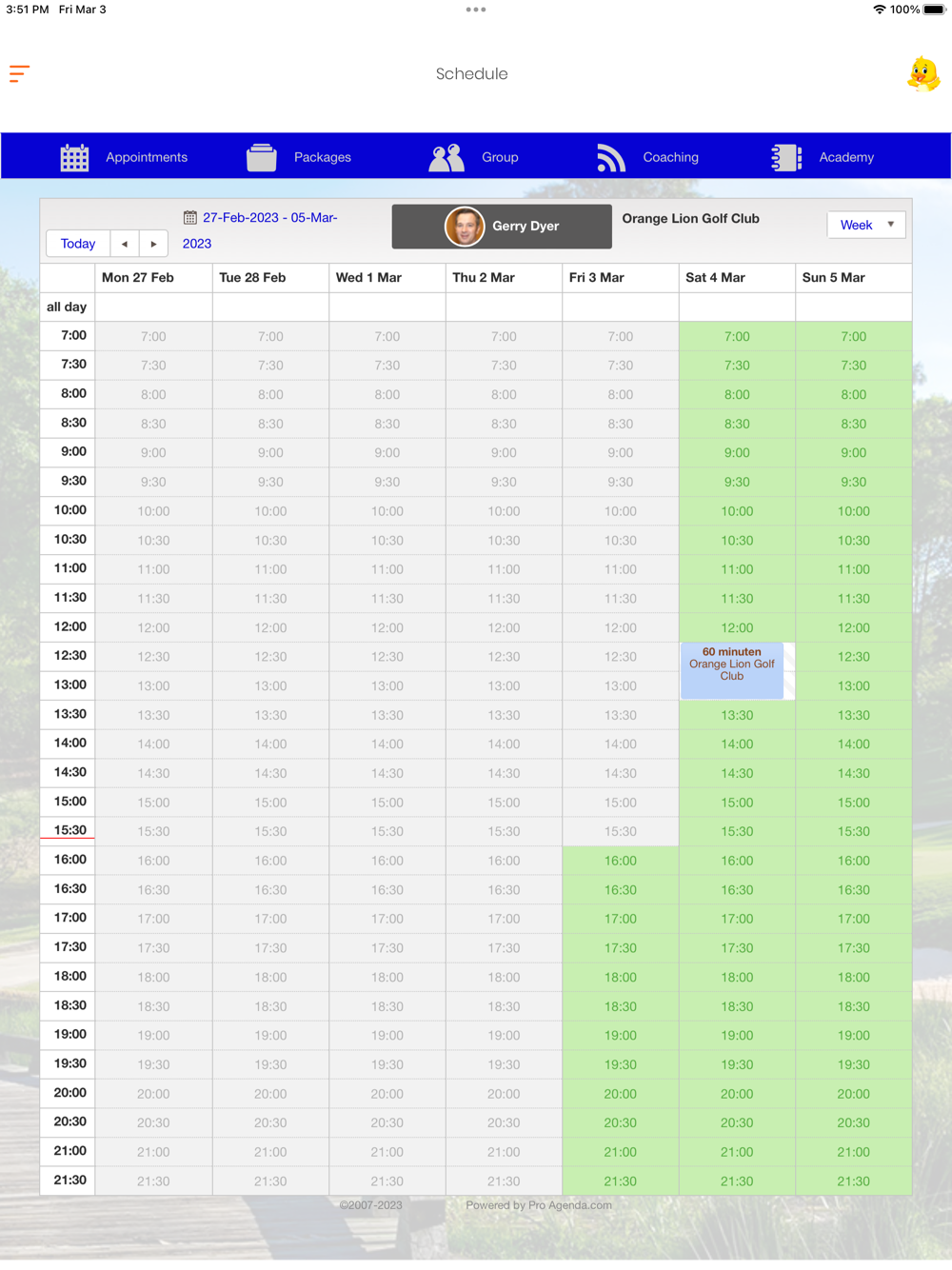Open the Appointments tab
This screenshot has width=952, height=1270.
pos(124,157)
